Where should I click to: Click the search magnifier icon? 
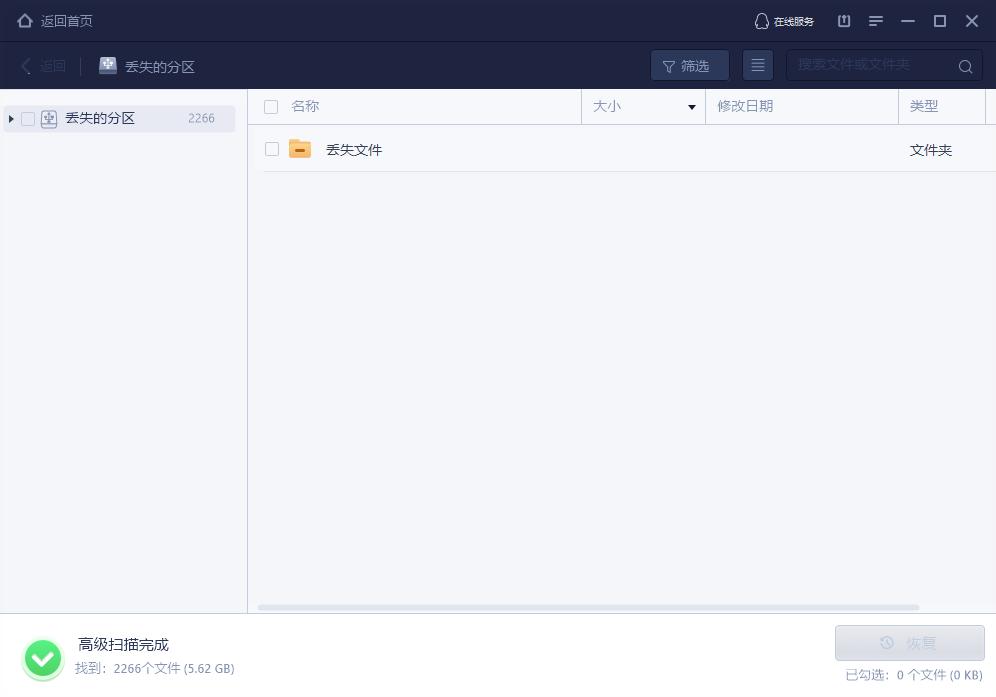pyautogui.click(x=965, y=66)
